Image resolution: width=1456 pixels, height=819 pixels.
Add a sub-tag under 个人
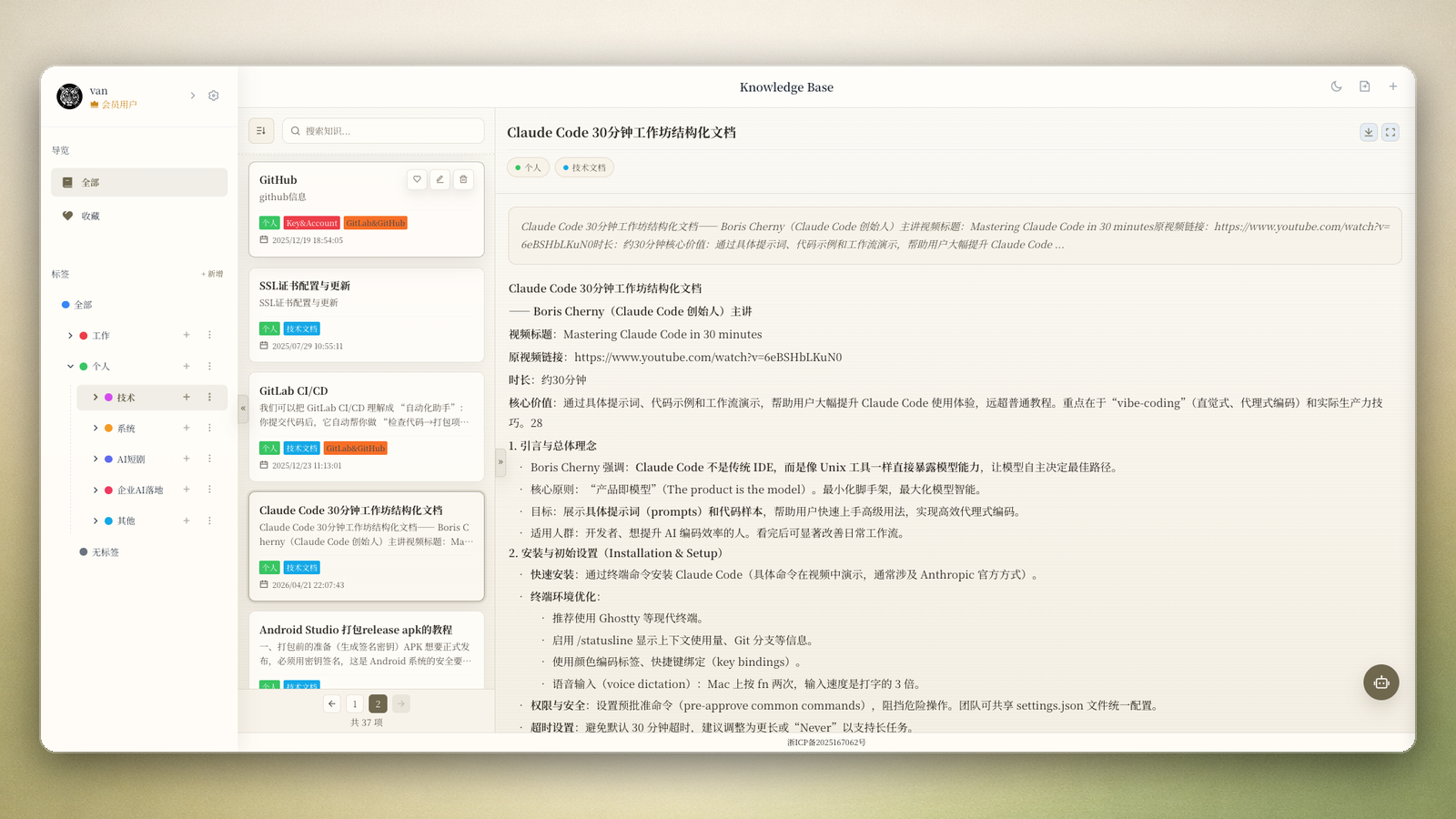[187, 366]
